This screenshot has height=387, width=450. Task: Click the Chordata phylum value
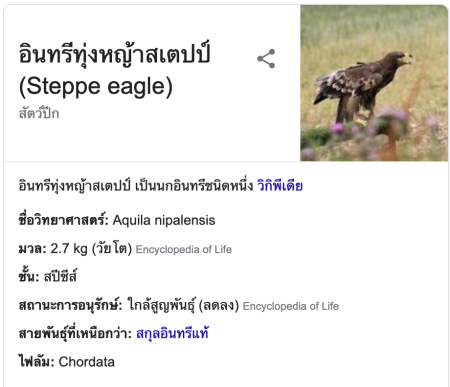point(87,362)
